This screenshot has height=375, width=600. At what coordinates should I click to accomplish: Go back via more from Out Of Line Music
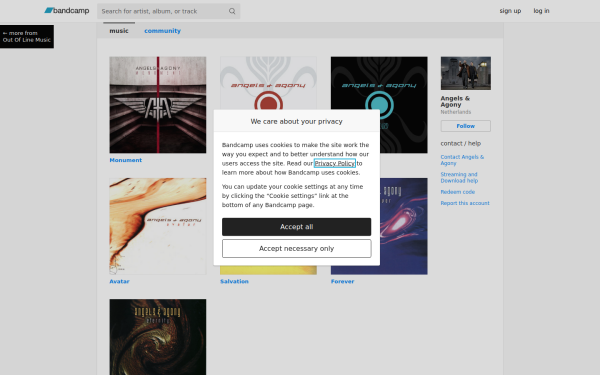pos(27,36)
